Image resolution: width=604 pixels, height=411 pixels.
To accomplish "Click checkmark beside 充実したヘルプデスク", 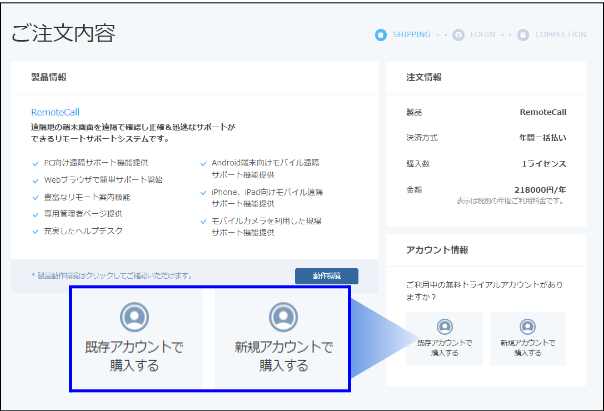I will click(36, 232).
